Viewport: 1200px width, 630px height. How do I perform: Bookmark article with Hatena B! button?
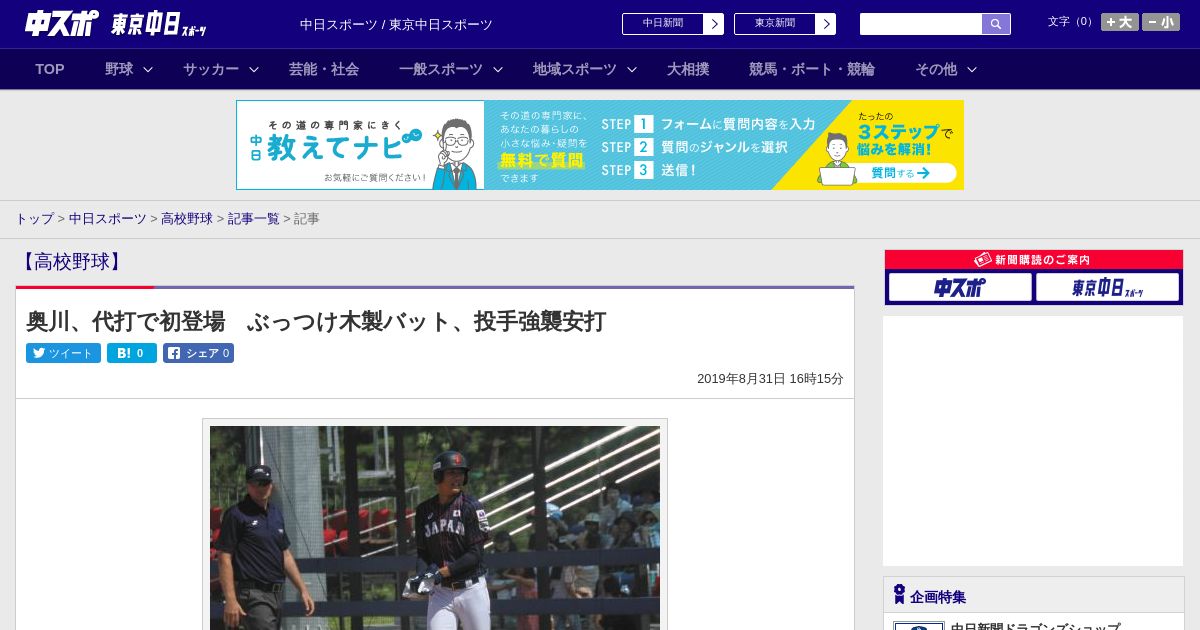coord(132,353)
